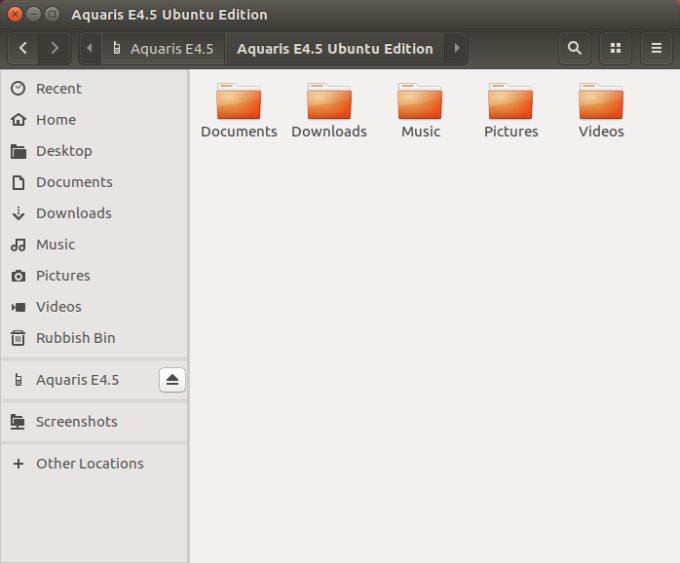Select the Pictures folder icon in main view
Image resolution: width=680 pixels, height=563 pixels.
510,101
